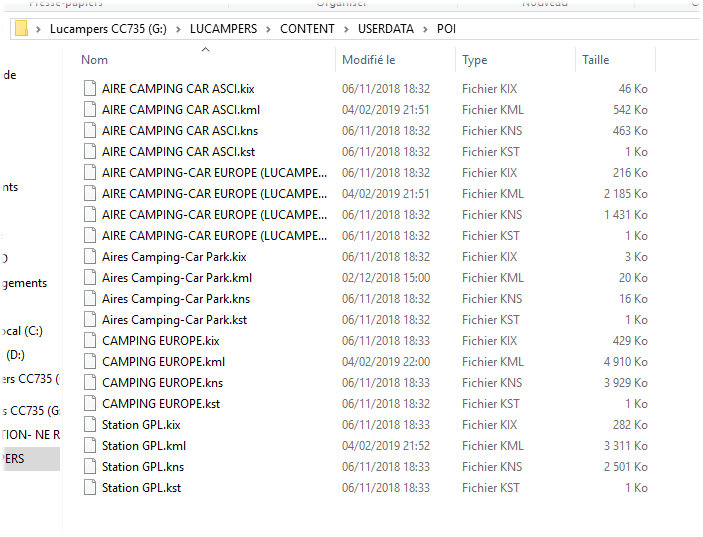
Task: Click the file icon of CAMPING EUROPE.kns
Action: 91,383
